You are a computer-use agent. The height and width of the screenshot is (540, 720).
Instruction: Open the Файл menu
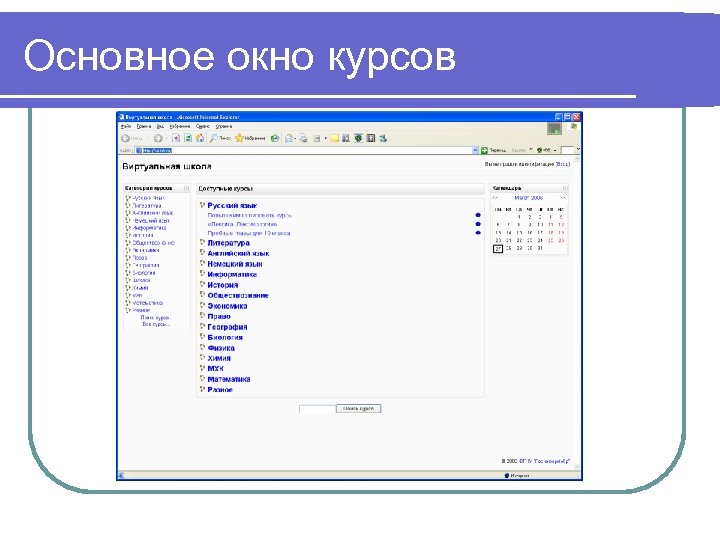coord(126,126)
